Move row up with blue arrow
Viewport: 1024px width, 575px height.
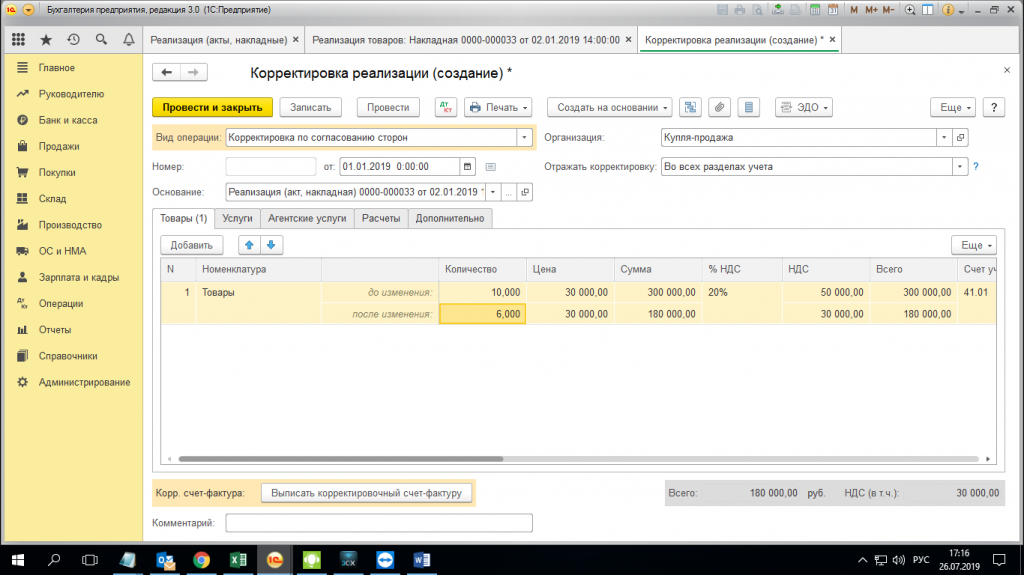[250, 245]
